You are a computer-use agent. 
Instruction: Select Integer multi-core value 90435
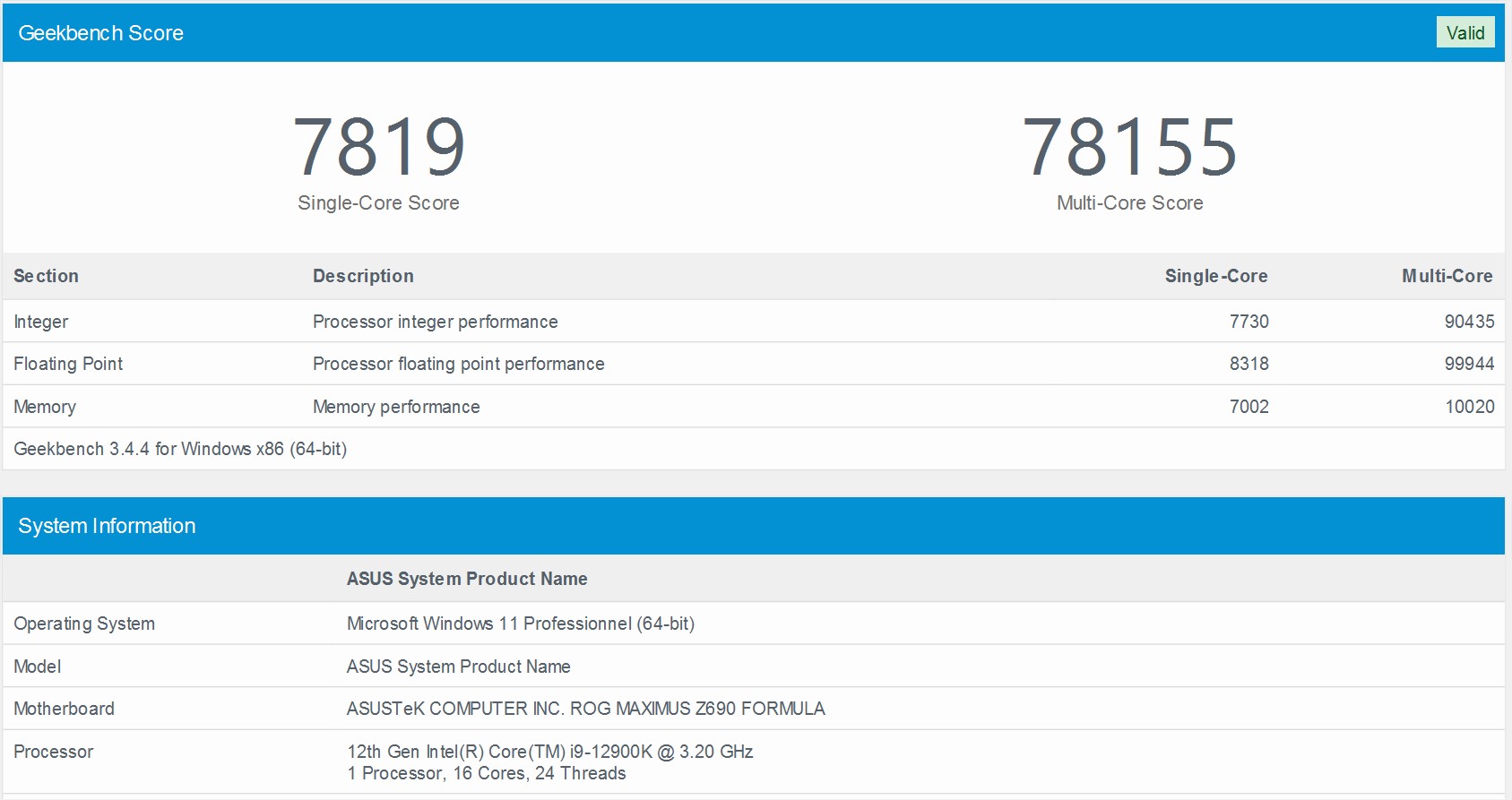click(1469, 322)
